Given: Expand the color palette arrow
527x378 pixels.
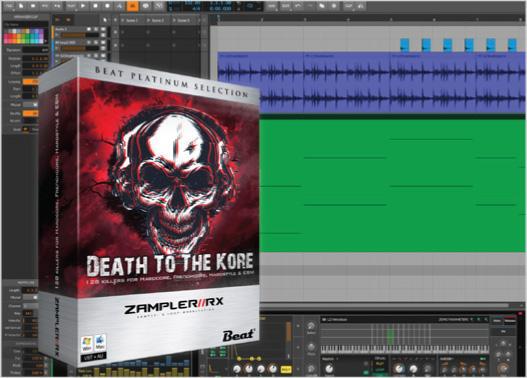Looking at the screenshot, I should [x=45, y=41].
